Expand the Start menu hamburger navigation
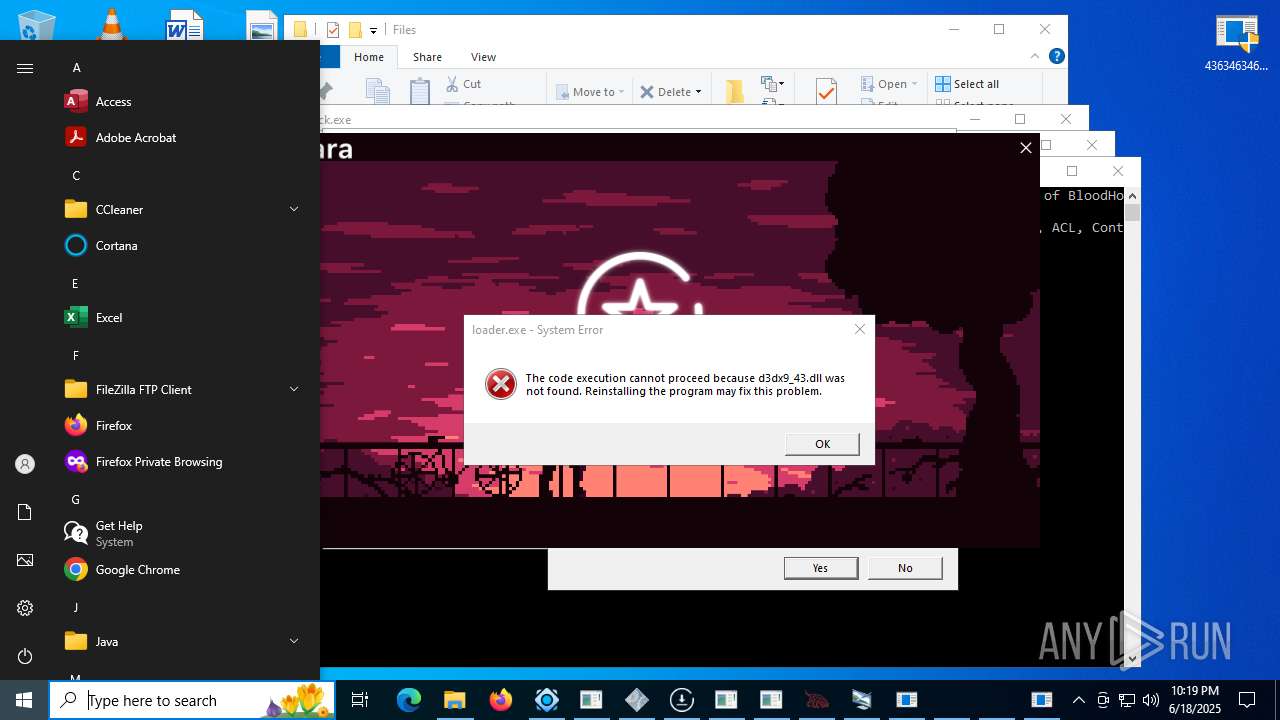 (x=25, y=68)
